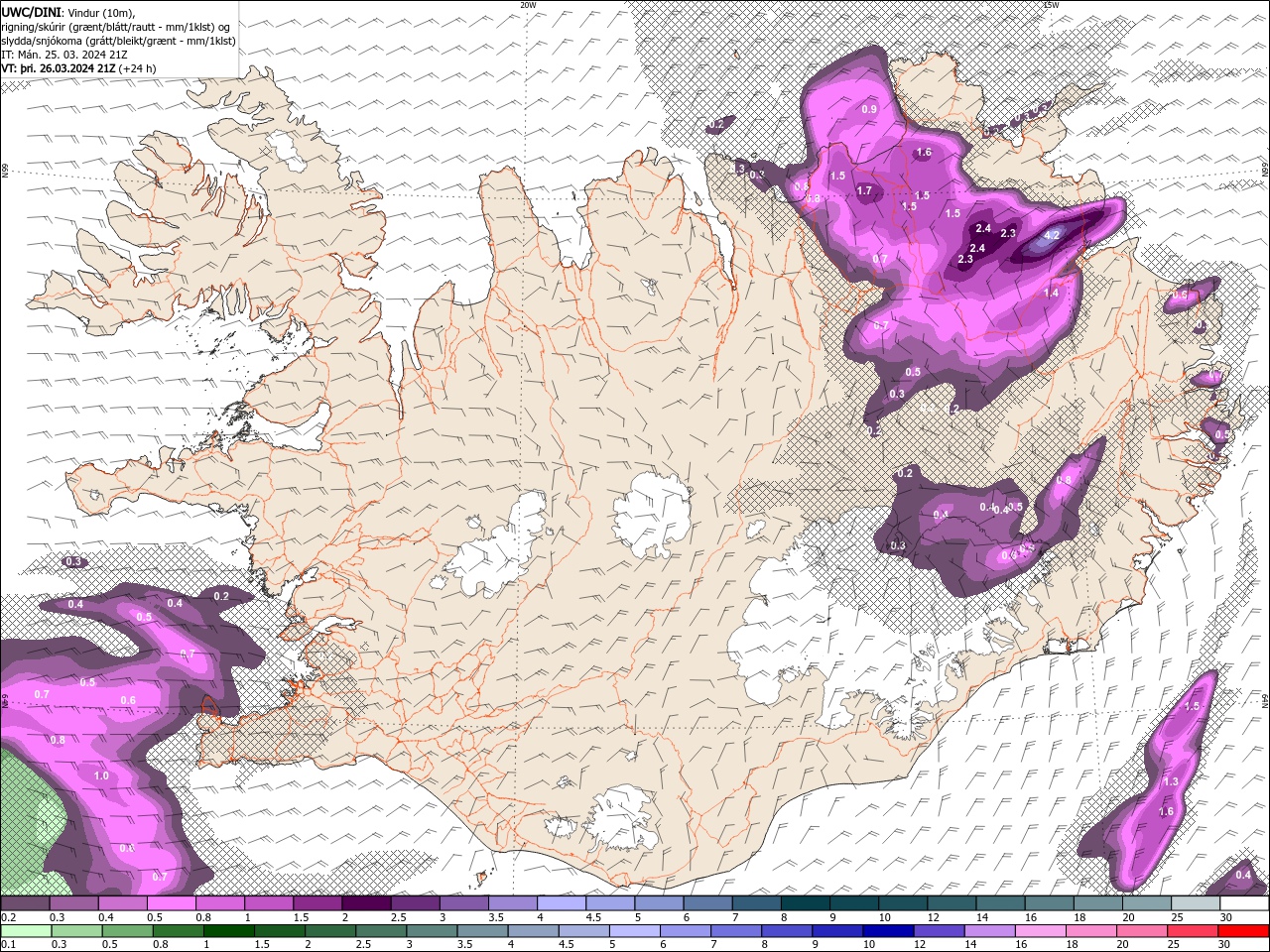The image size is (1270, 952).
Task: Click the 1.4 snowfall value on the map
Action: click(x=1051, y=294)
